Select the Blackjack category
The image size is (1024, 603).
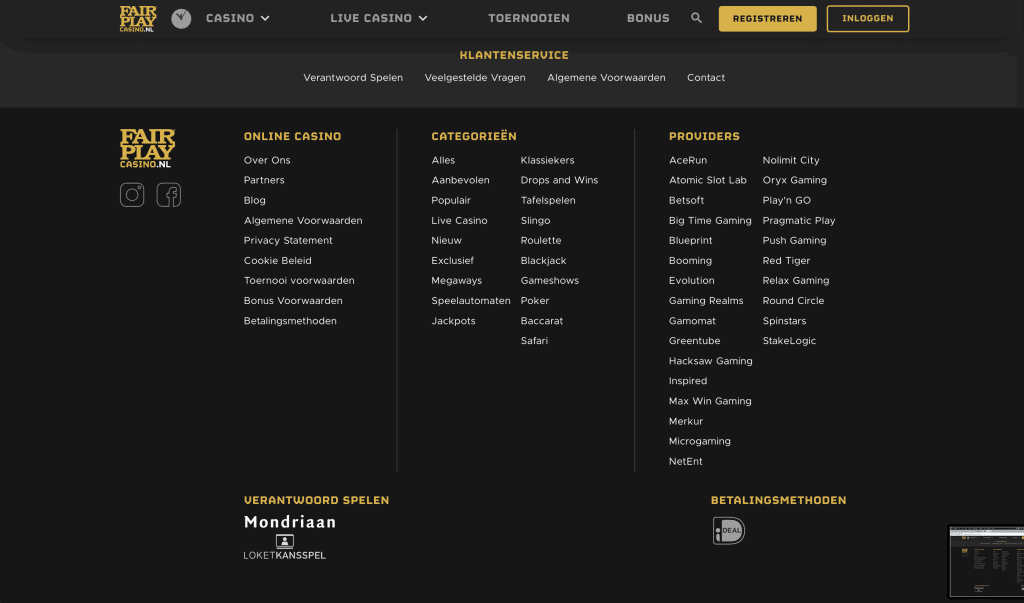pos(543,261)
